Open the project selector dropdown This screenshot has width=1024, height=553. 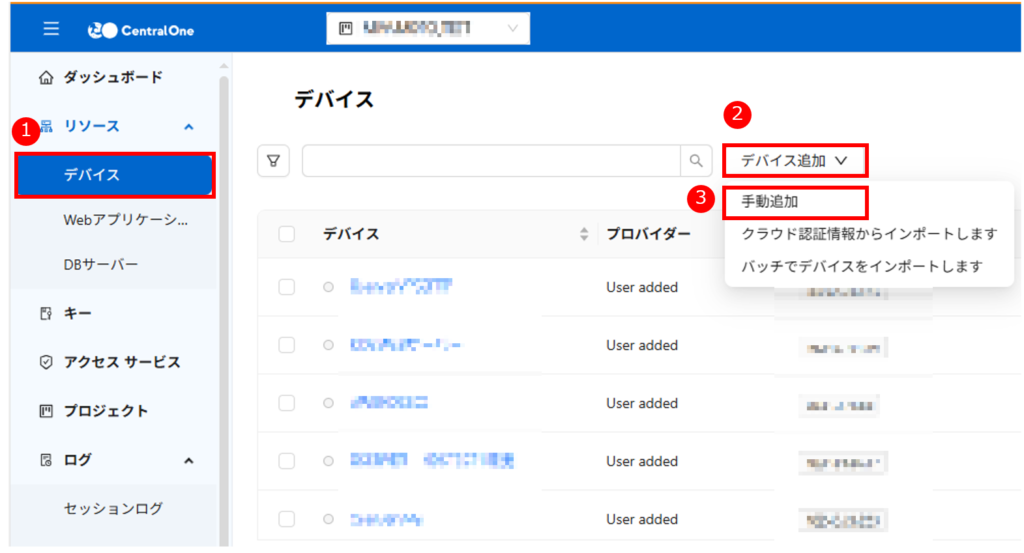point(428,29)
